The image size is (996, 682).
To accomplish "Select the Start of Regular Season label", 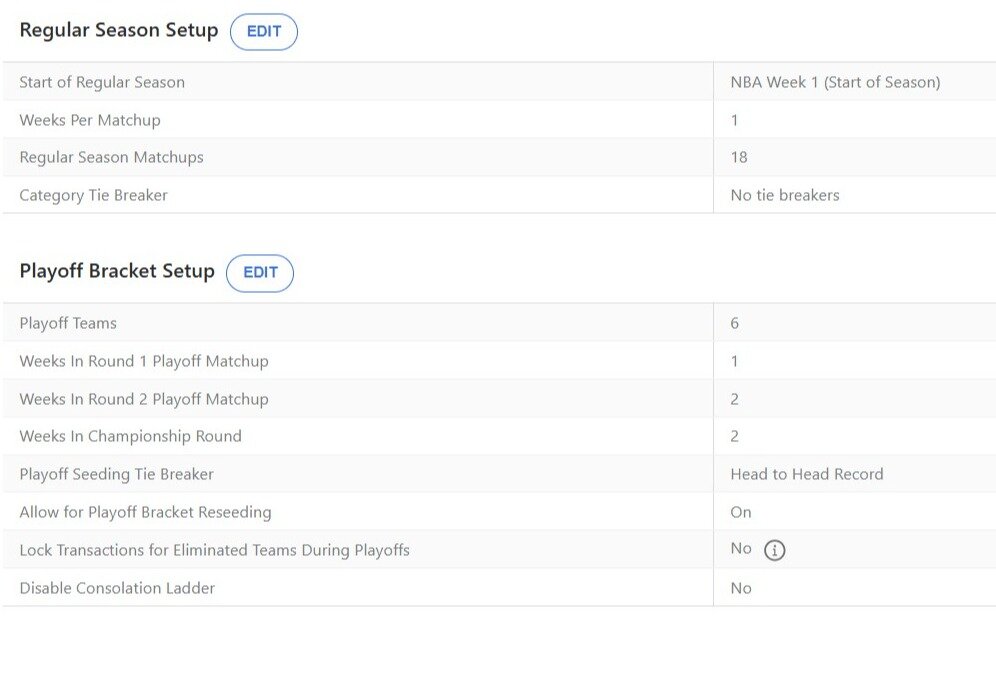I will coord(102,82).
